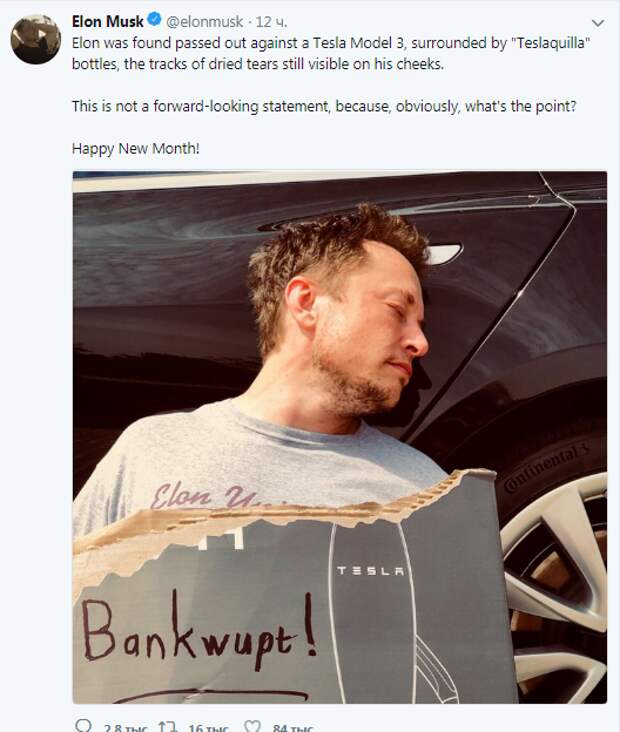Open the attached Bankwupt photo

click(340, 437)
